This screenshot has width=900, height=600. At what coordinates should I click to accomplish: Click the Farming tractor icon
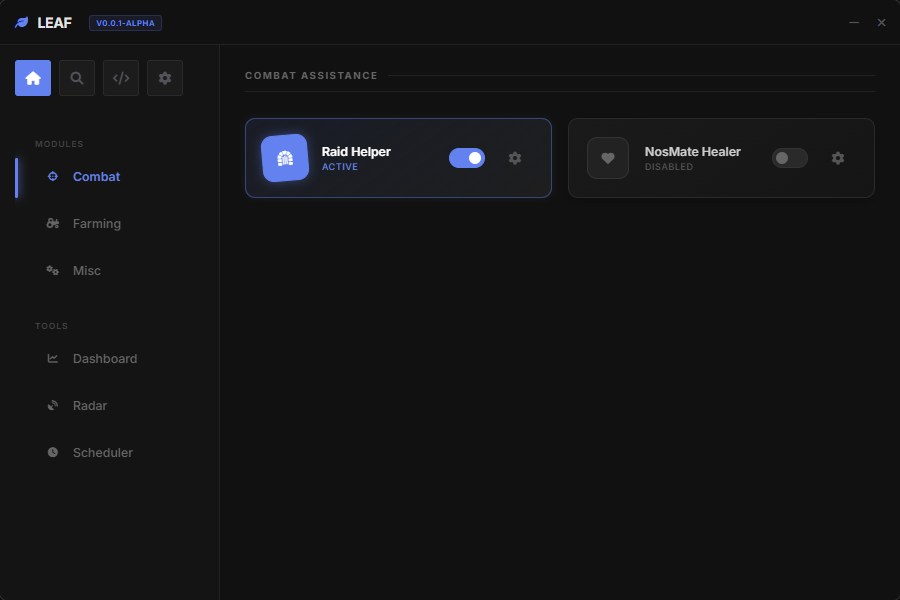click(x=53, y=223)
